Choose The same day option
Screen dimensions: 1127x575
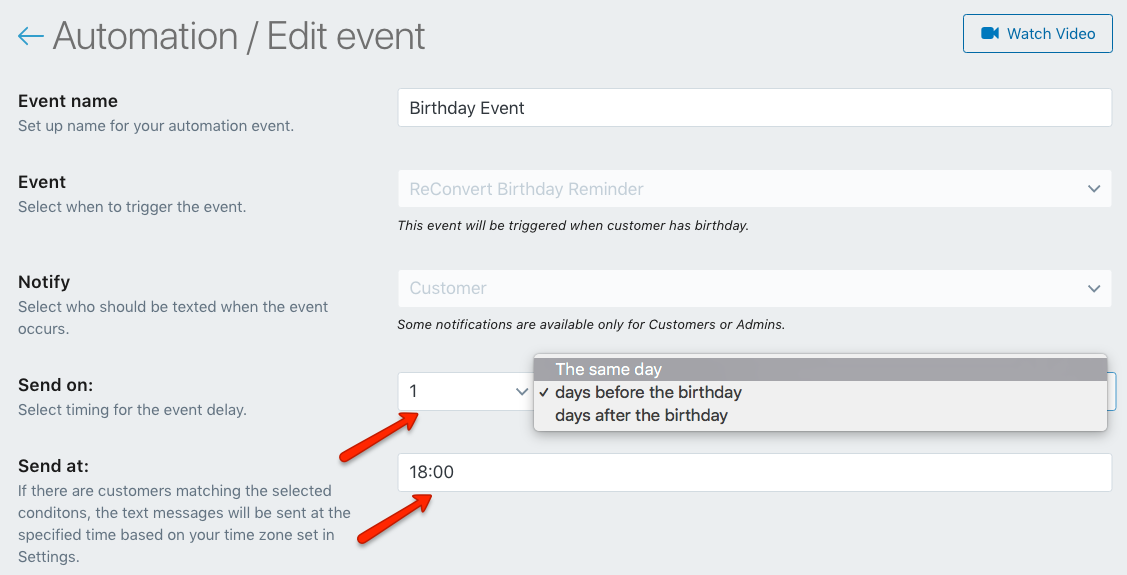tap(820, 369)
